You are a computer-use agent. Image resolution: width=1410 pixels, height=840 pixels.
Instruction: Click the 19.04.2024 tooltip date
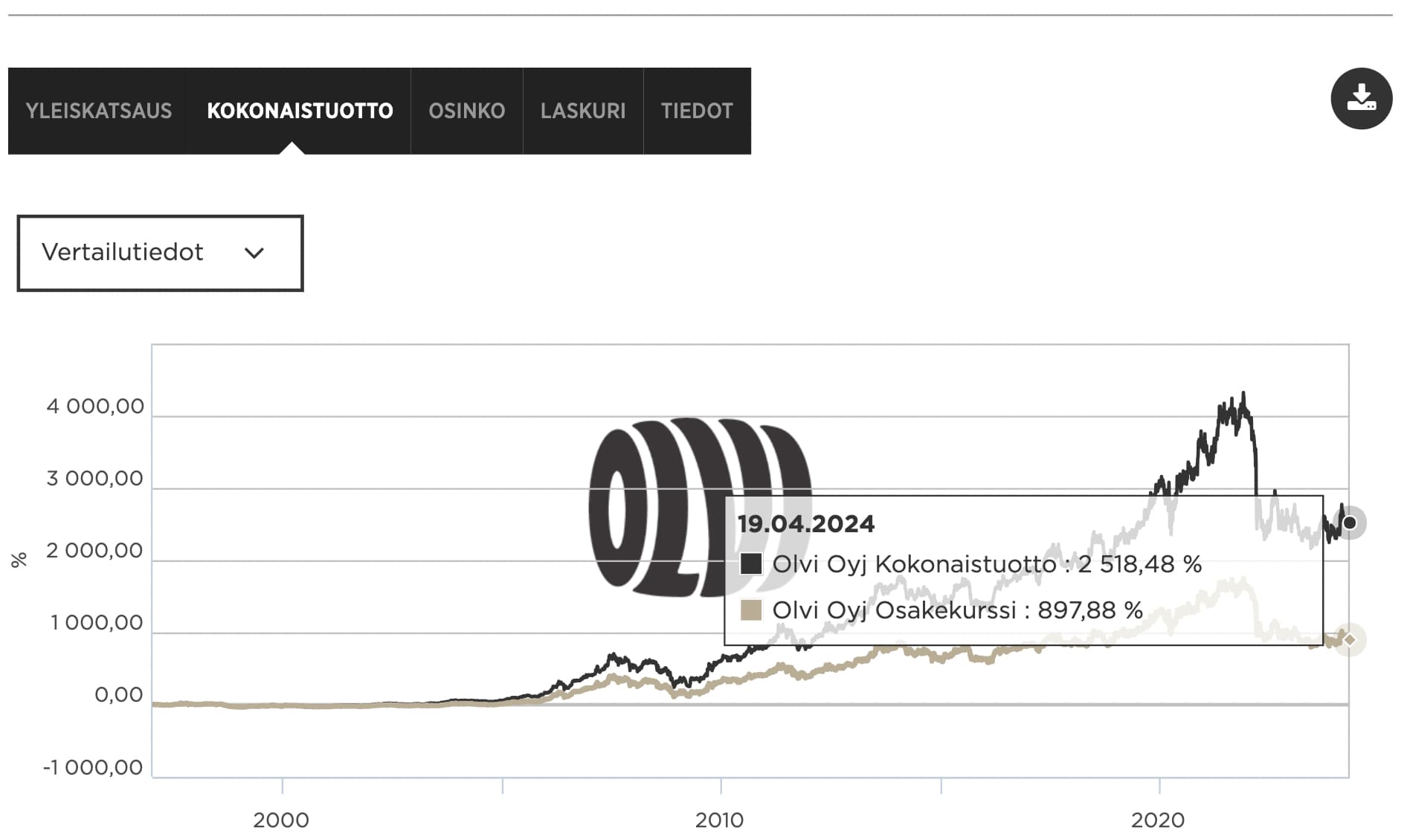[x=806, y=524]
